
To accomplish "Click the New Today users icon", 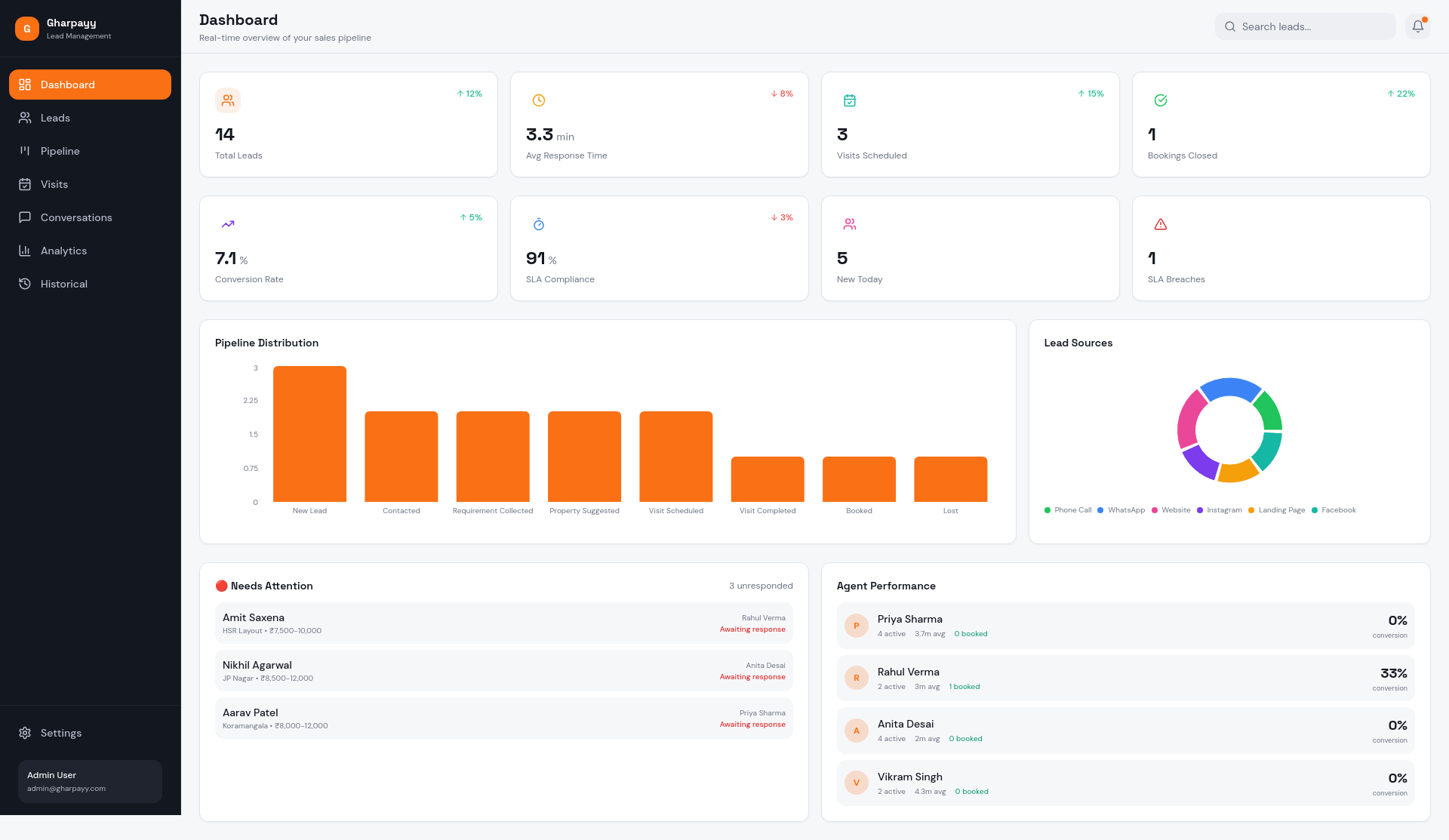I will point(850,224).
